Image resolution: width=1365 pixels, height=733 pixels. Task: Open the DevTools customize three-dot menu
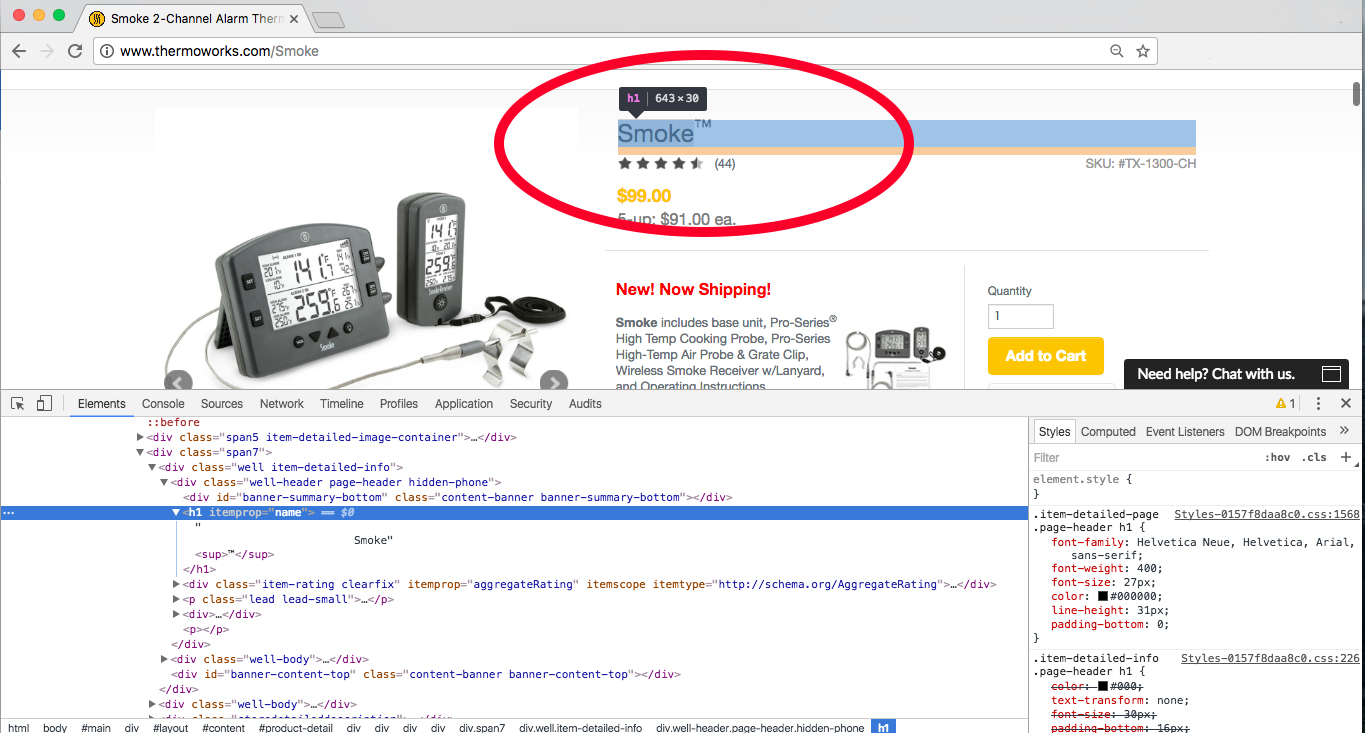pyautogui.click(x=1319, y=404)
